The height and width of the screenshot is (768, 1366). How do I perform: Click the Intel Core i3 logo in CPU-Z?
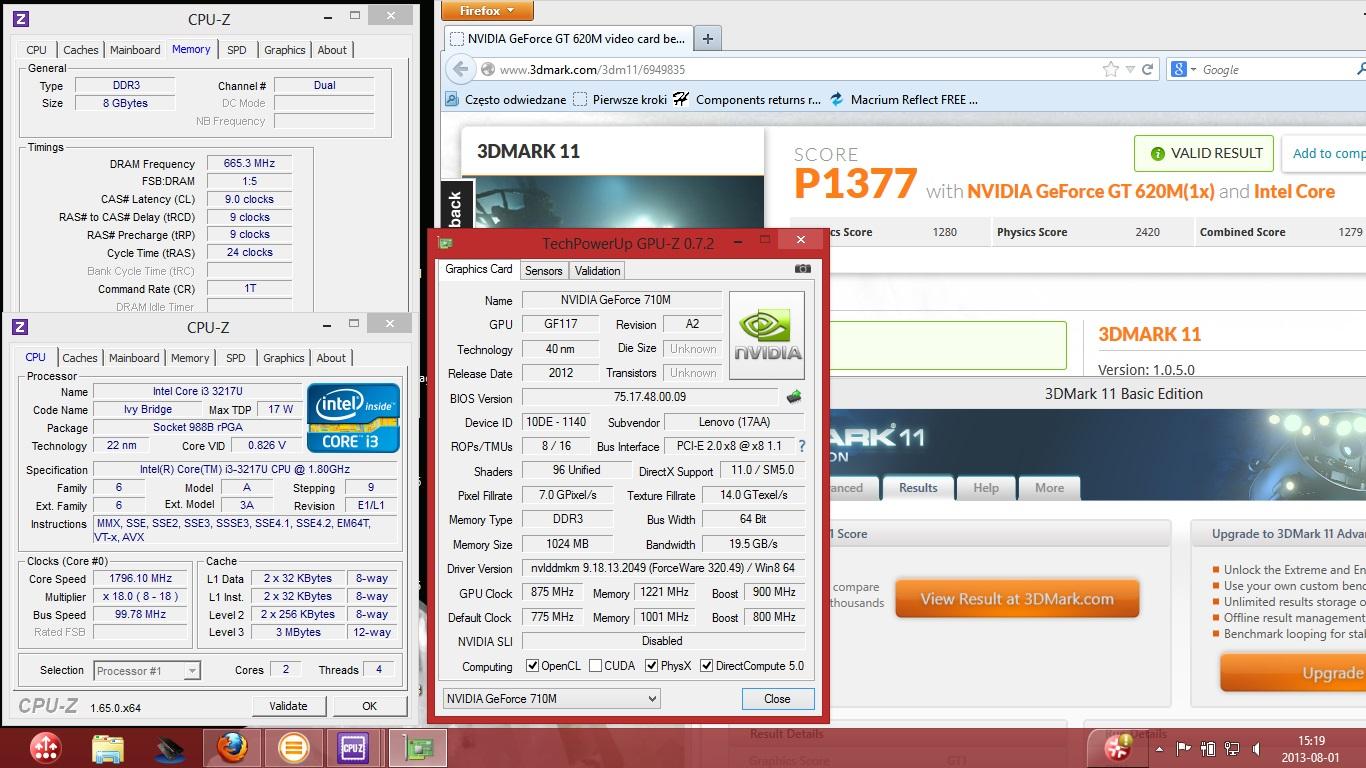pyautogui.click(x=353, y=417)
